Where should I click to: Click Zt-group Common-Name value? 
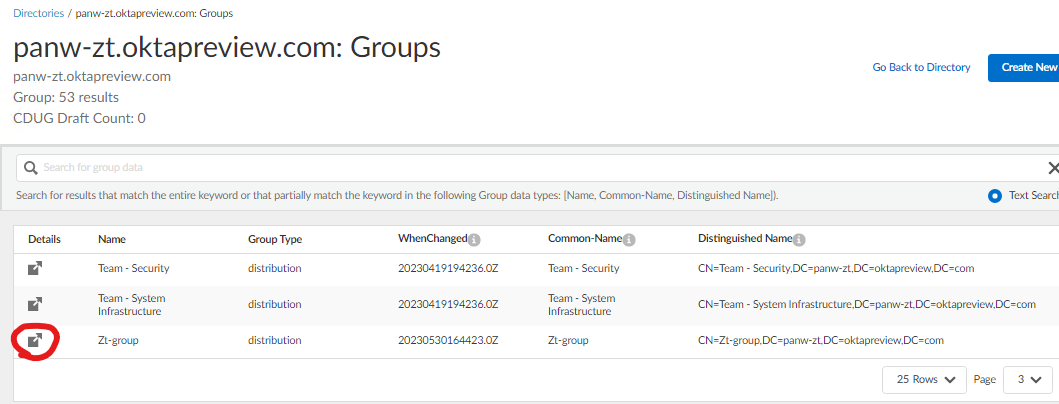[568, 341]
